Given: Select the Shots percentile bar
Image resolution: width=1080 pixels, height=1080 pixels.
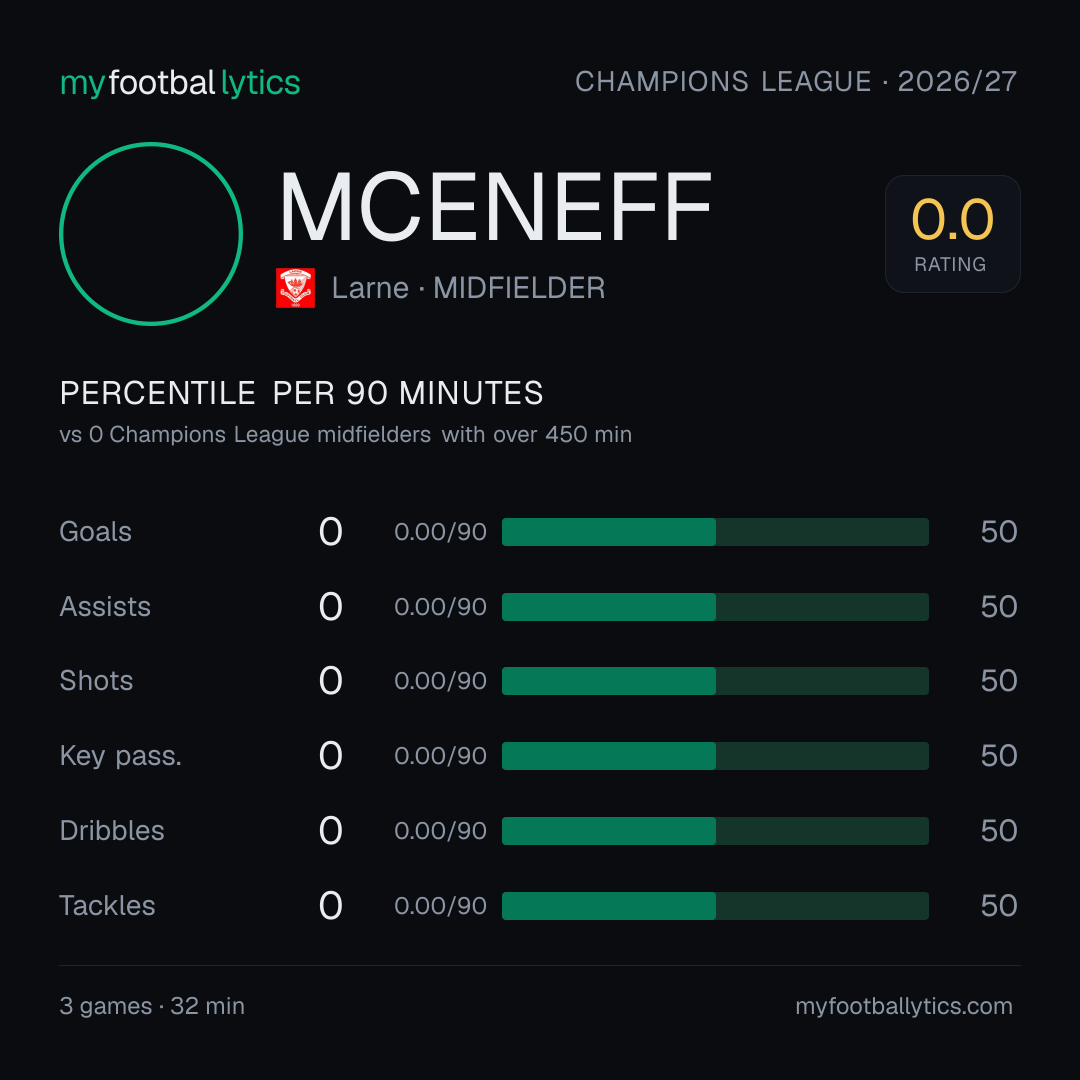Looking at the screenshot, I should (715, 681).
